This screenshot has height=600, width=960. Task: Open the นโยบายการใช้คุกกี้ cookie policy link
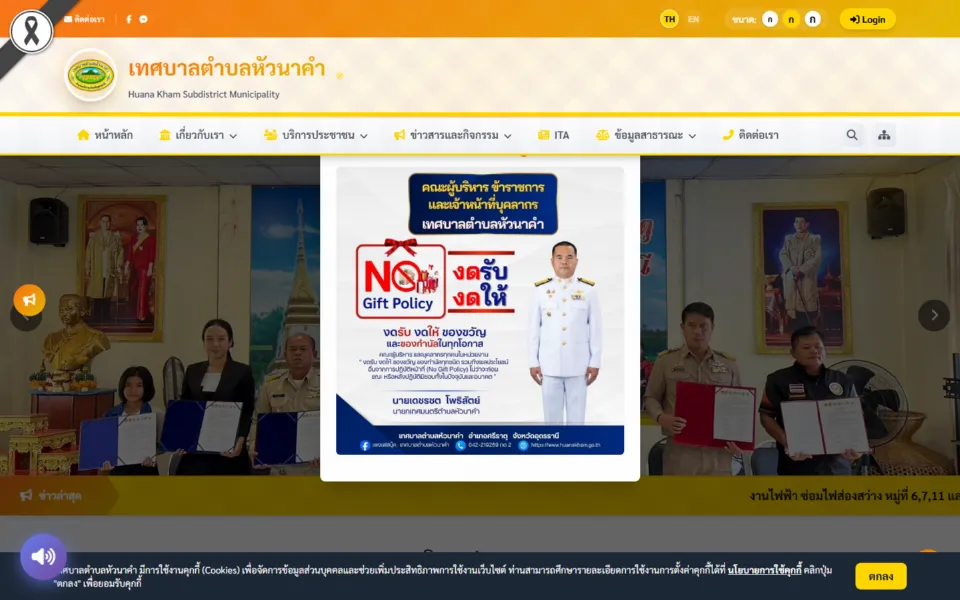tap(764, 570)
